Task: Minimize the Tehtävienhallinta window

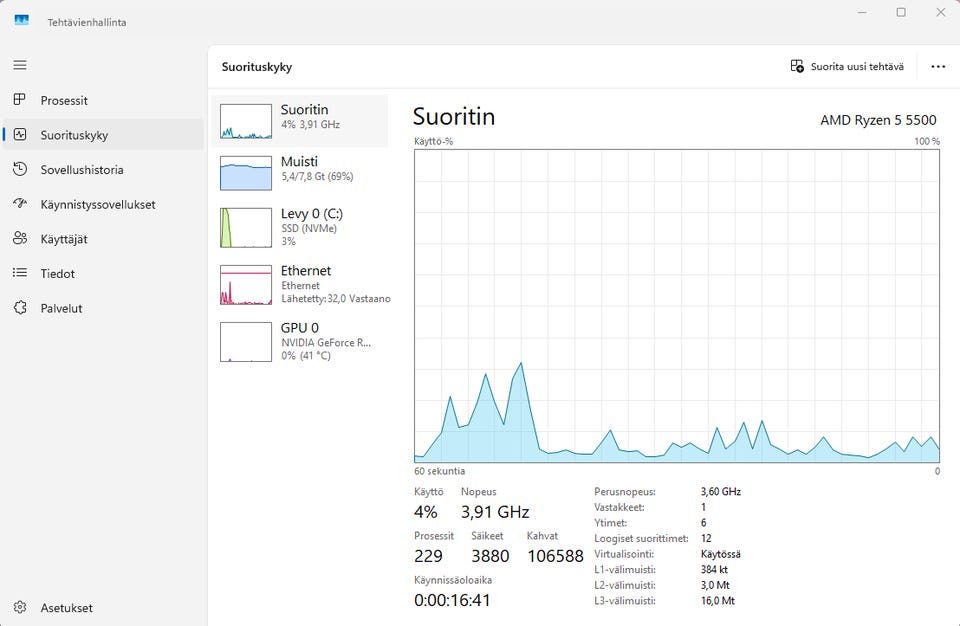Action: [862, 12]
